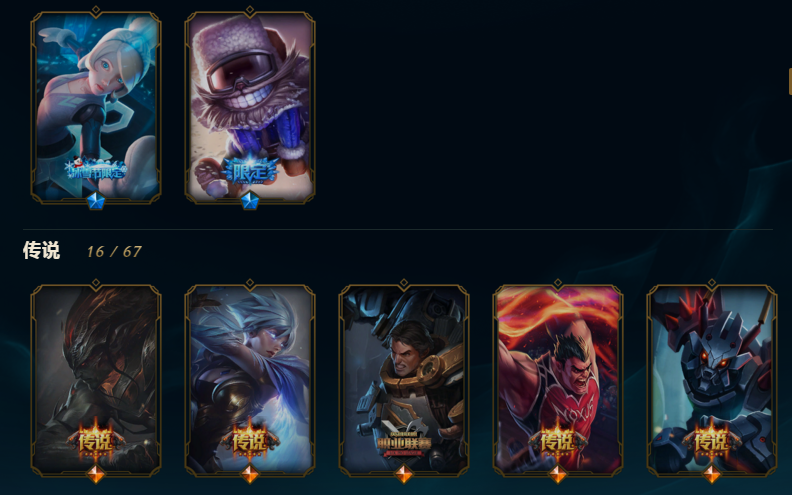Select the NOXUS basketball jersey skin card

tap(558, 380)
